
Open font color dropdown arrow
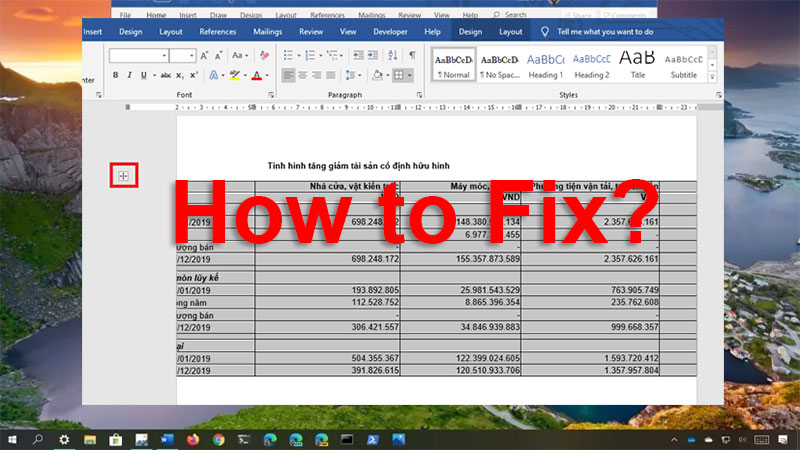(267, 75)
